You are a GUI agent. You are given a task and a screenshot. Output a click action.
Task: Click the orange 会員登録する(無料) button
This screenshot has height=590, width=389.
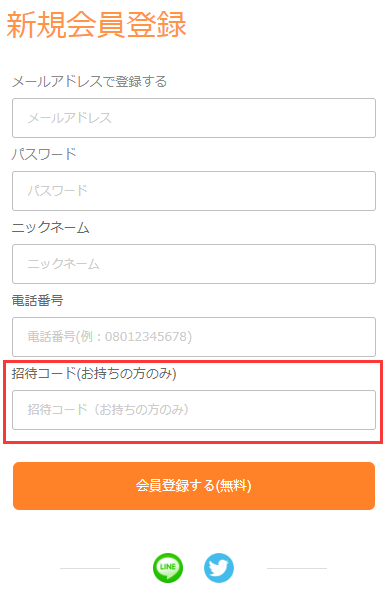pyautogui.click(x=194, y=486)
